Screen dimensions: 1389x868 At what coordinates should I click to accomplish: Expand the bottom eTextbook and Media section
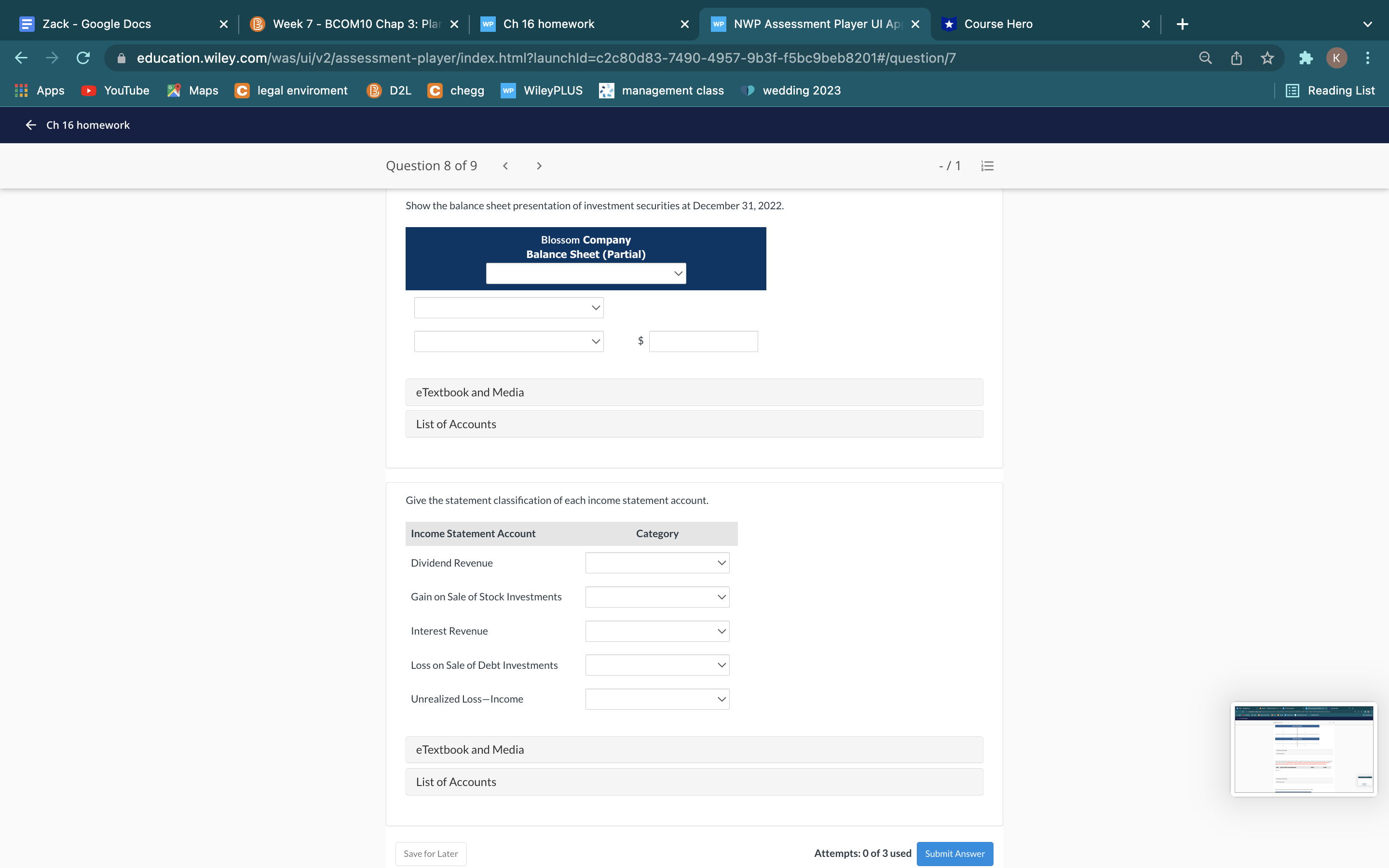(694, 749)
